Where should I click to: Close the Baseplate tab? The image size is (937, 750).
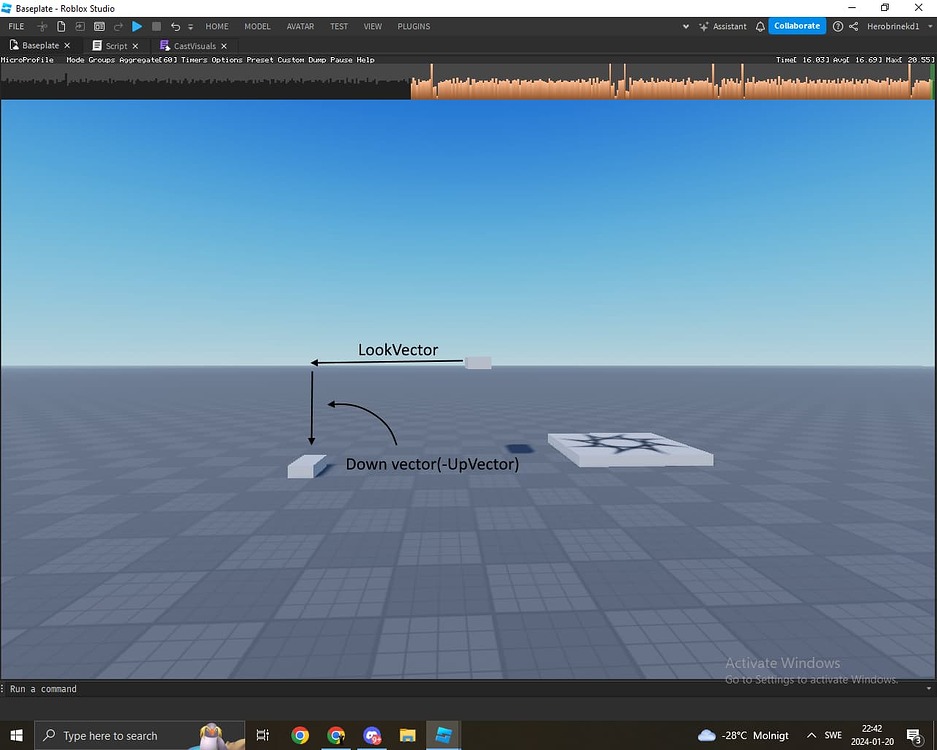point(67,45)
